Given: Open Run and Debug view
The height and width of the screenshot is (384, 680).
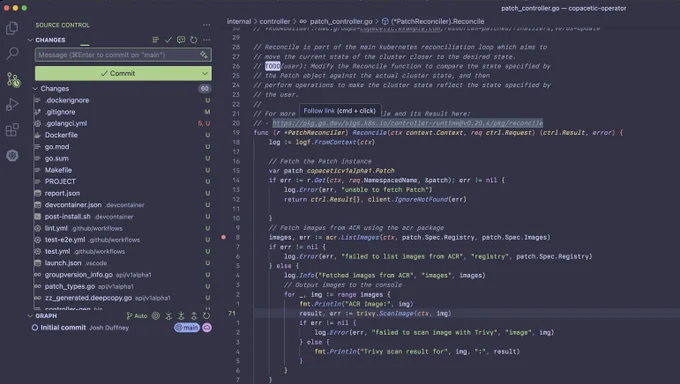Looking at the screenshot, I should tap(12, 105).
